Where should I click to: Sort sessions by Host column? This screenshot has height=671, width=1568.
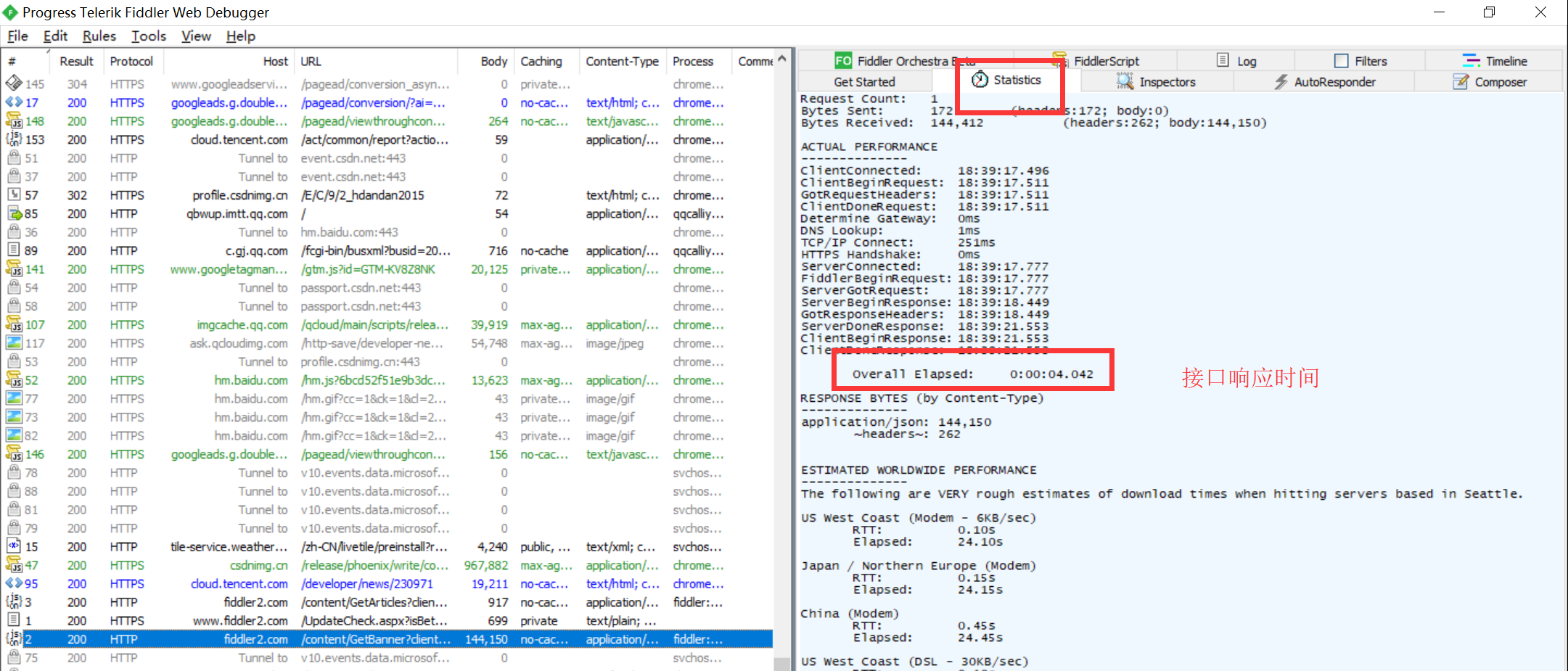[229, 62]
